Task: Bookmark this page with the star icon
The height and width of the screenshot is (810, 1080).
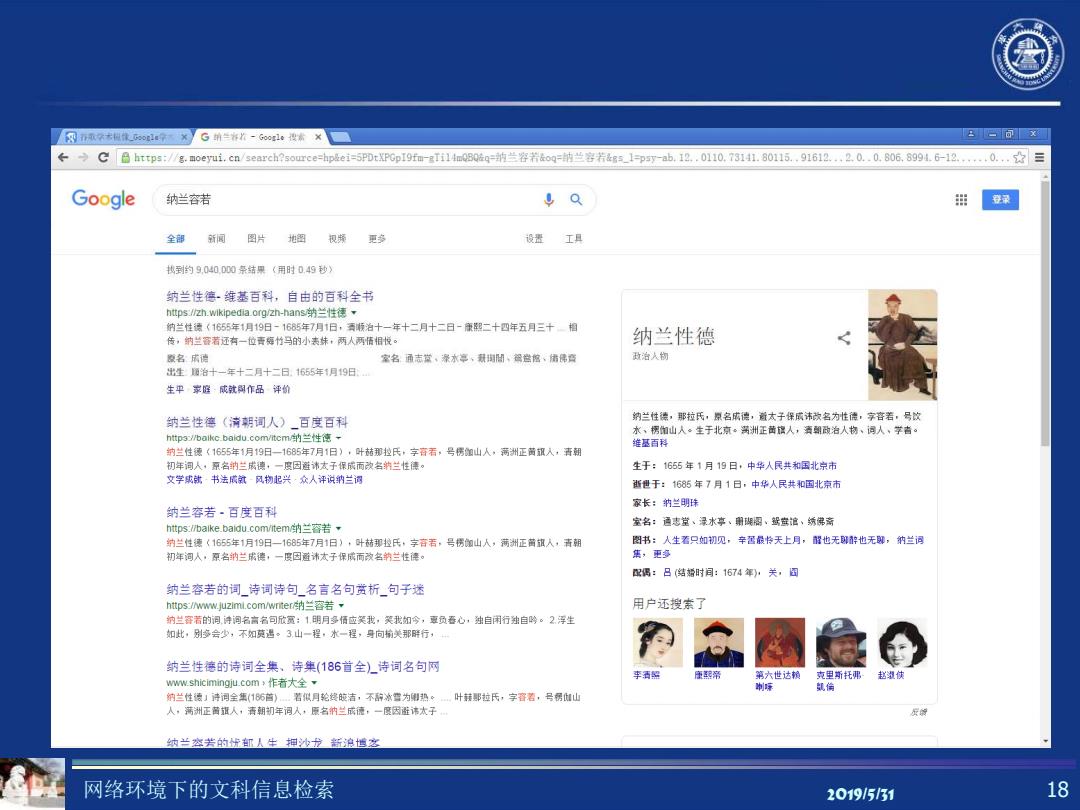Action: pyautogui.click(x=1019, y=158)
